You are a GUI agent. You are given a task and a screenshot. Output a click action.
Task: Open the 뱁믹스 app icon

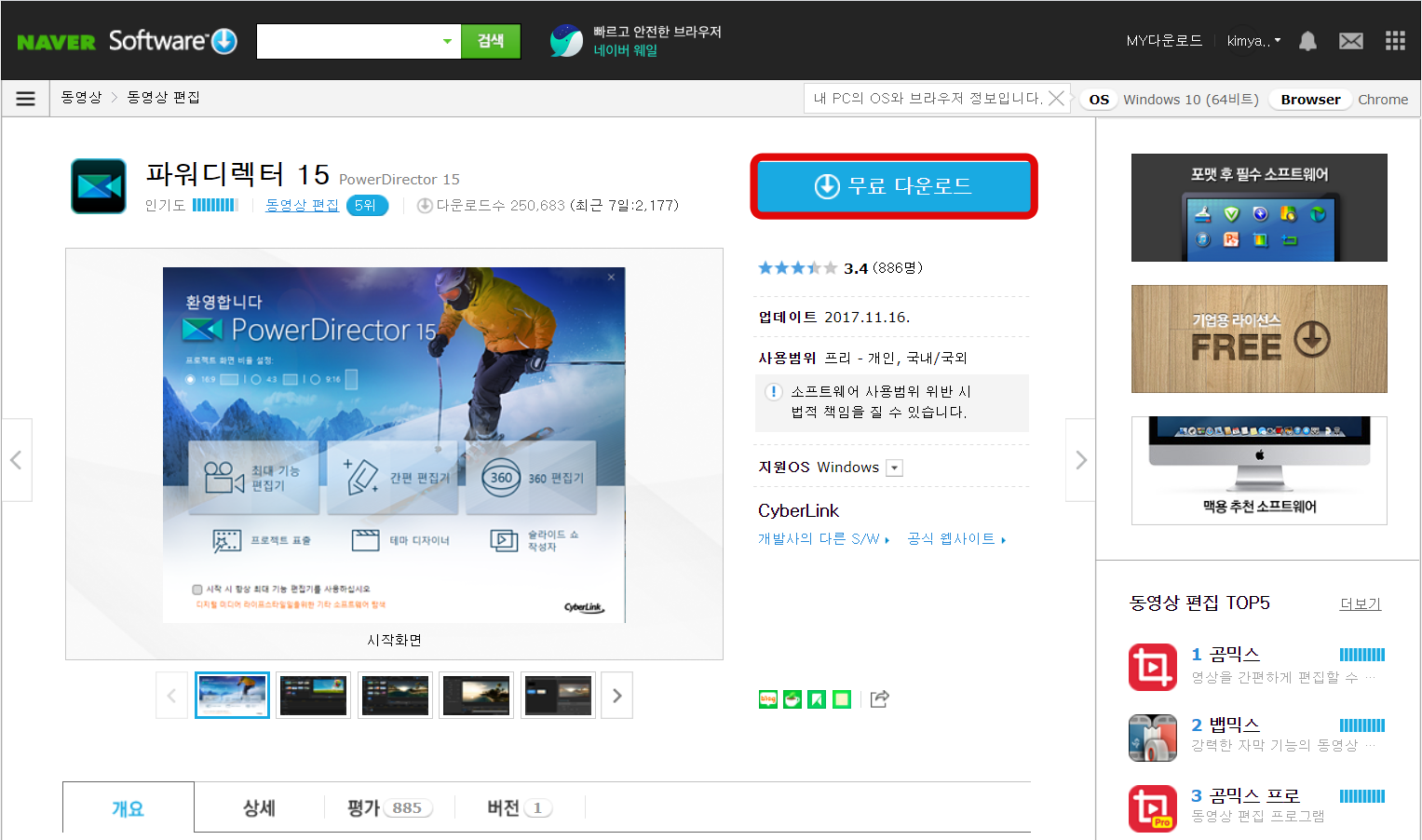pos(1153,738)
